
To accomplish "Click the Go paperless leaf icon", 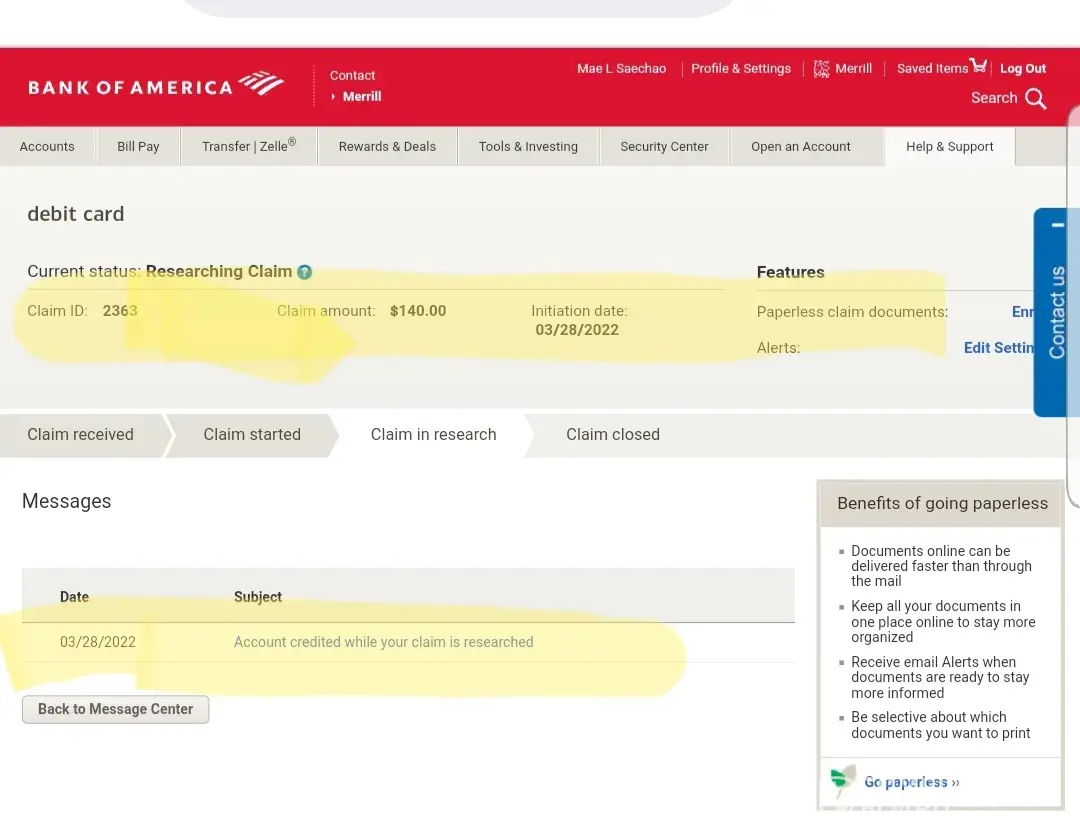I will (843, 780).
